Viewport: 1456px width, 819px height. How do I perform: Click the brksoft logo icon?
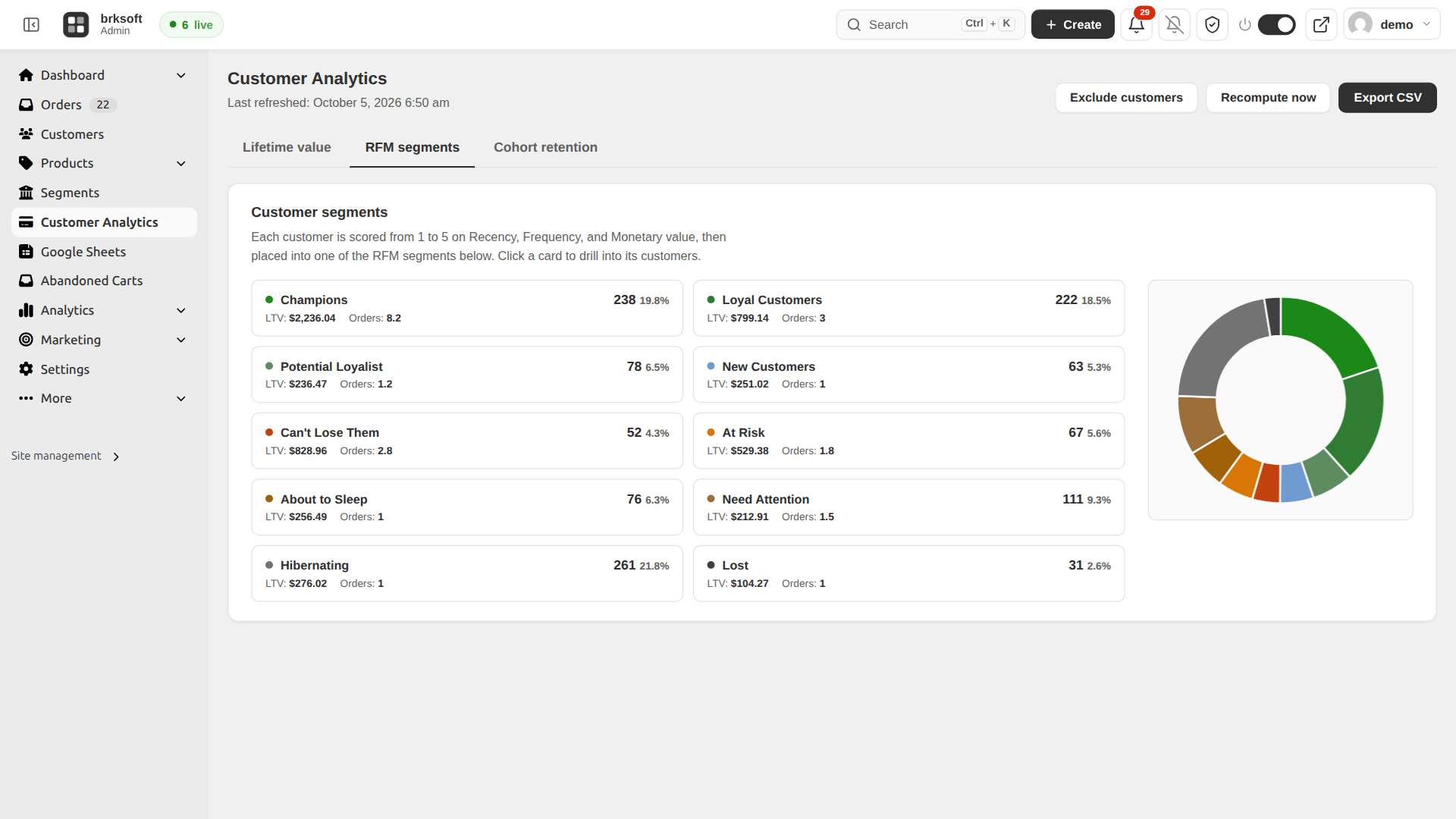[x=76, y=25]
